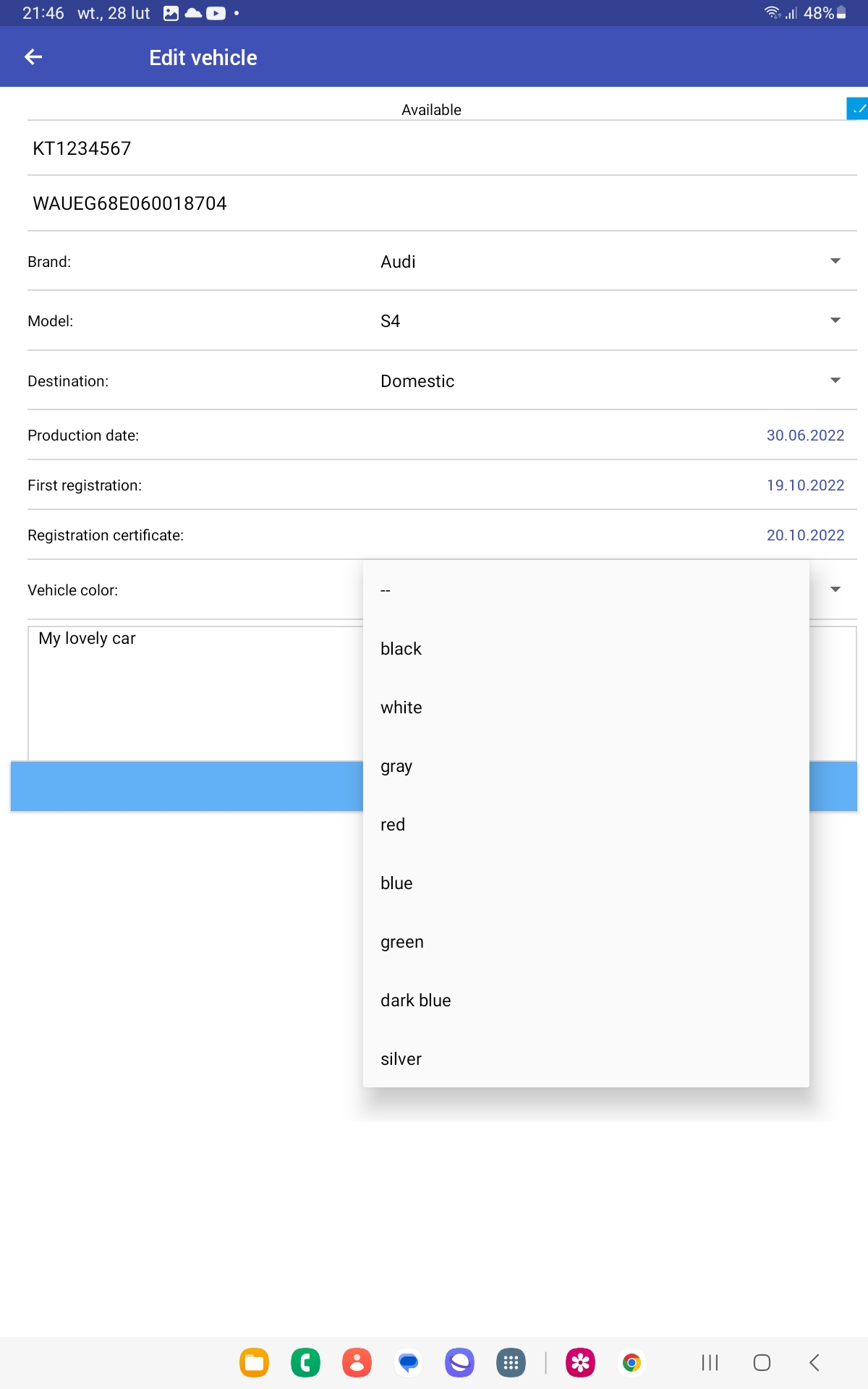This screenshot has width=868, height=1389.
Task: Open the pink Gallery flower app
Action: [x=580, y=1363]
